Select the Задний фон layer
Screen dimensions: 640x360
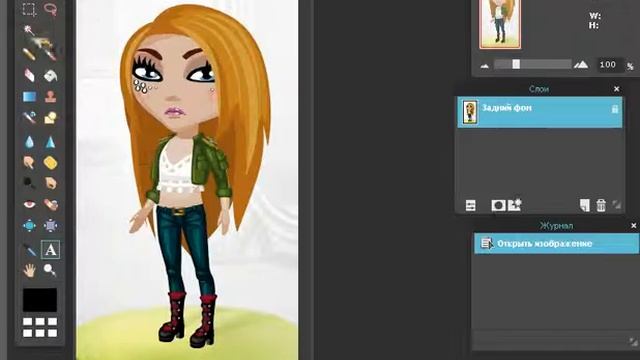click(540, 112)
